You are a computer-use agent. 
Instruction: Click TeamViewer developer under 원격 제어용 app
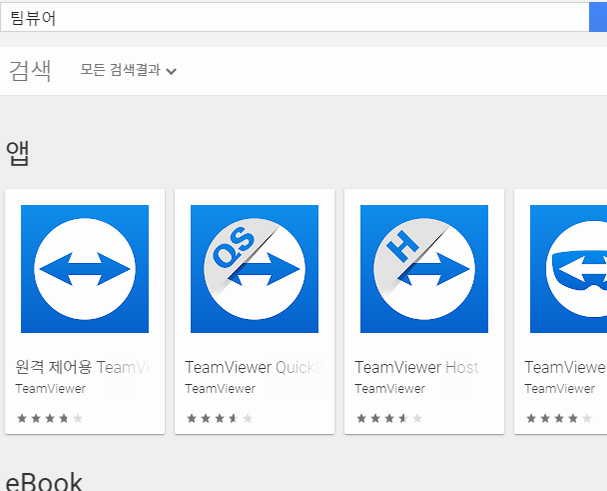tap(50, 389)
